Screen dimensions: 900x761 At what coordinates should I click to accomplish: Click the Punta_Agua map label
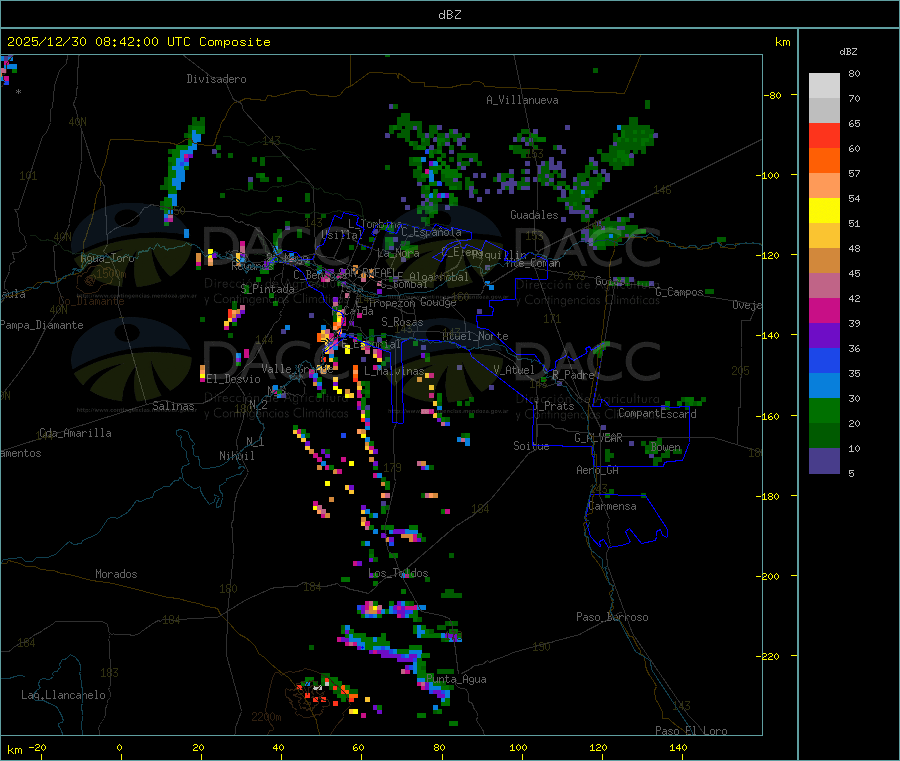456,679
